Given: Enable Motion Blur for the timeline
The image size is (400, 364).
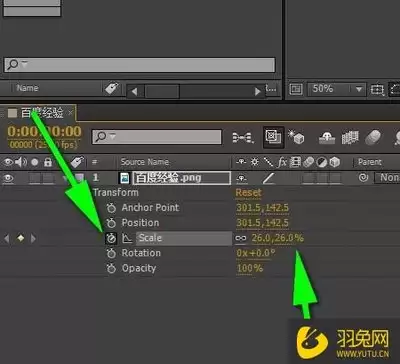Looking at the screenshot, I should click(373, 137).
